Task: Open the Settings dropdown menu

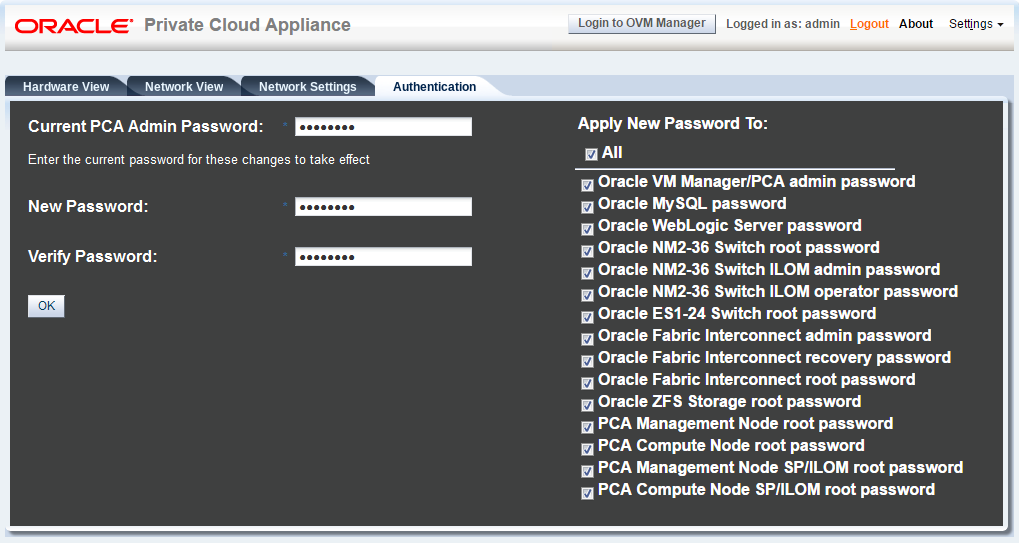Action: click(975, 24)
